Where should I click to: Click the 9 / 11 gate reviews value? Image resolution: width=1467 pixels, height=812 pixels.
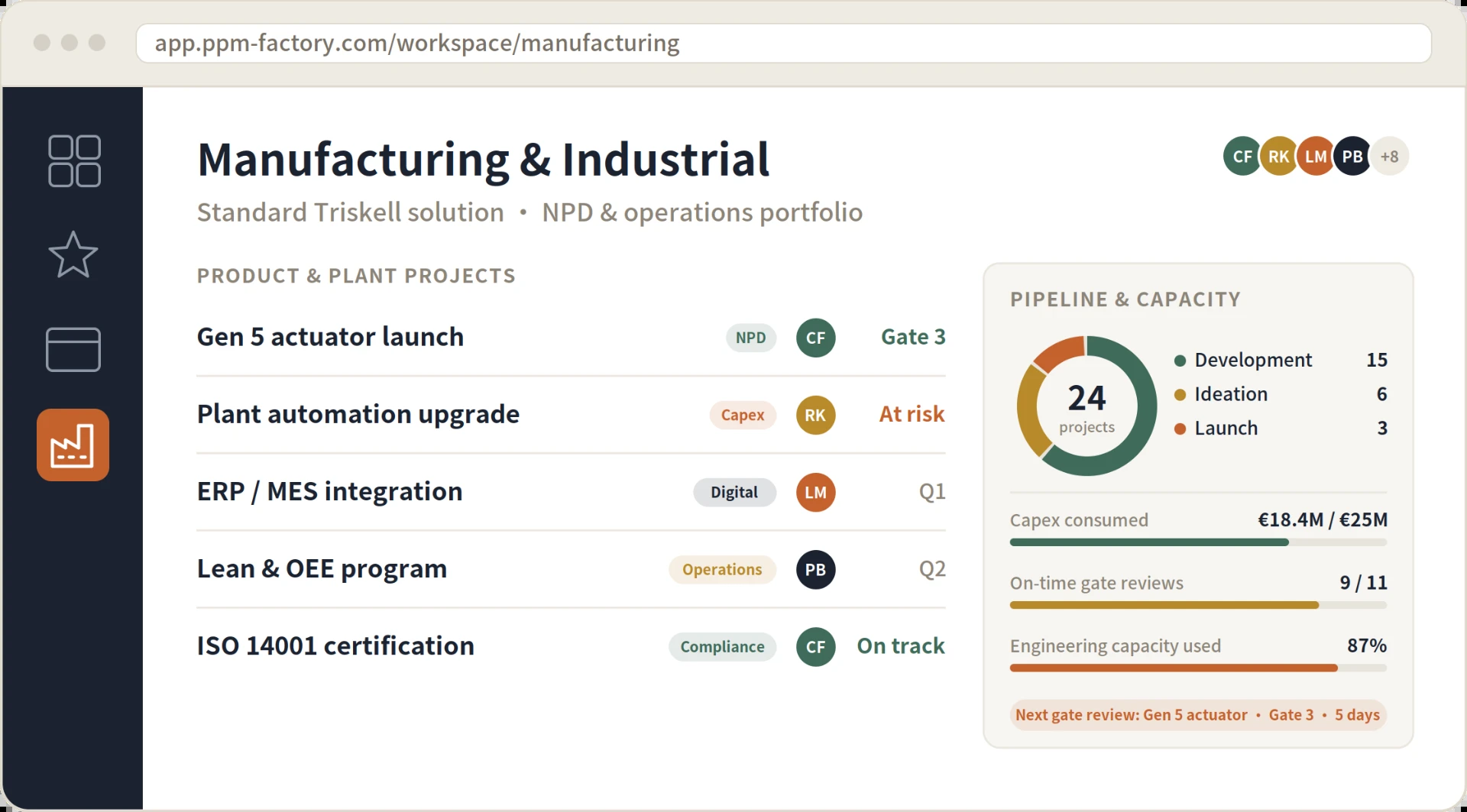click(x=1364, y=583)
